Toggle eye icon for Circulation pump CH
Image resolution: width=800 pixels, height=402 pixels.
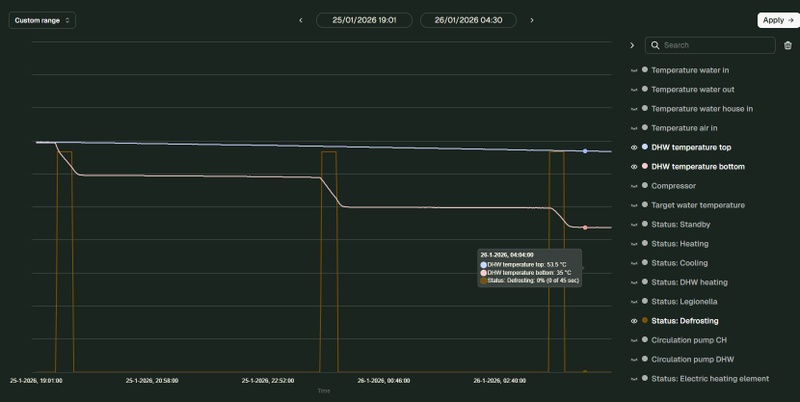(x=634, y=340)
